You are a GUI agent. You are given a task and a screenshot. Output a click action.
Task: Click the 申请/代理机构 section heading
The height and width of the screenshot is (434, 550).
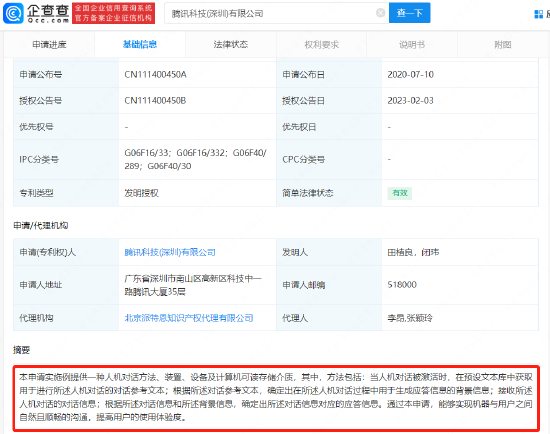(41, 225)
